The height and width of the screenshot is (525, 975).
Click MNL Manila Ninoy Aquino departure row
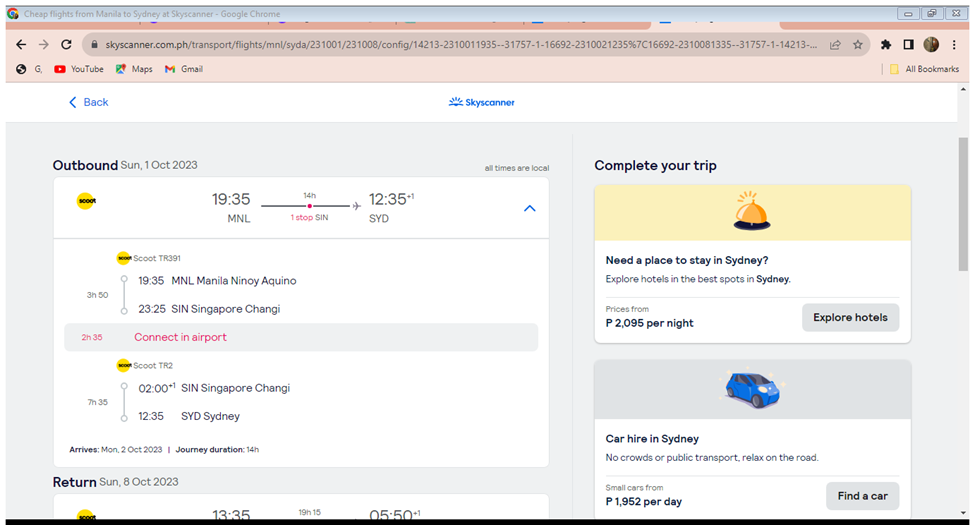tap(217, 281)
